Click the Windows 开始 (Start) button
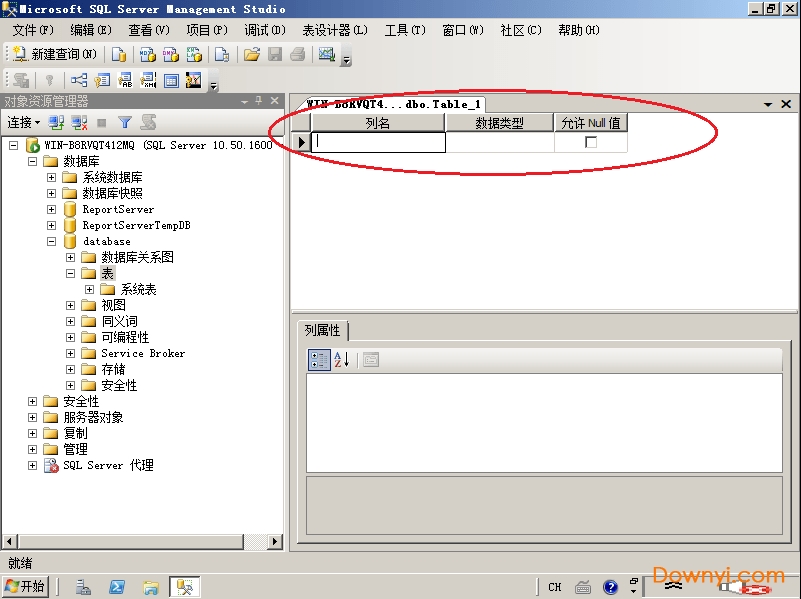801x599 pixels. point(25,586)
